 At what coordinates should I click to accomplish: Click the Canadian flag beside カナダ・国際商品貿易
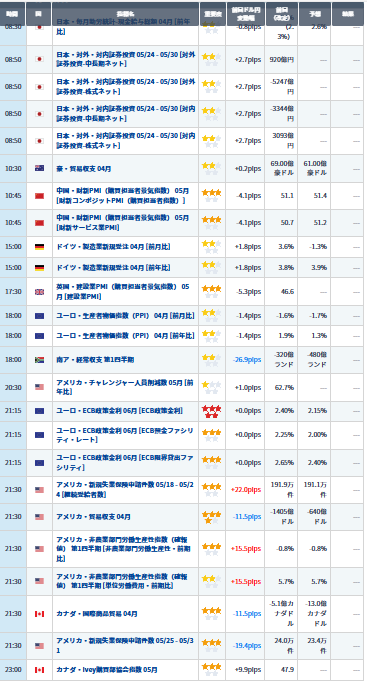[x=39, y=614]
